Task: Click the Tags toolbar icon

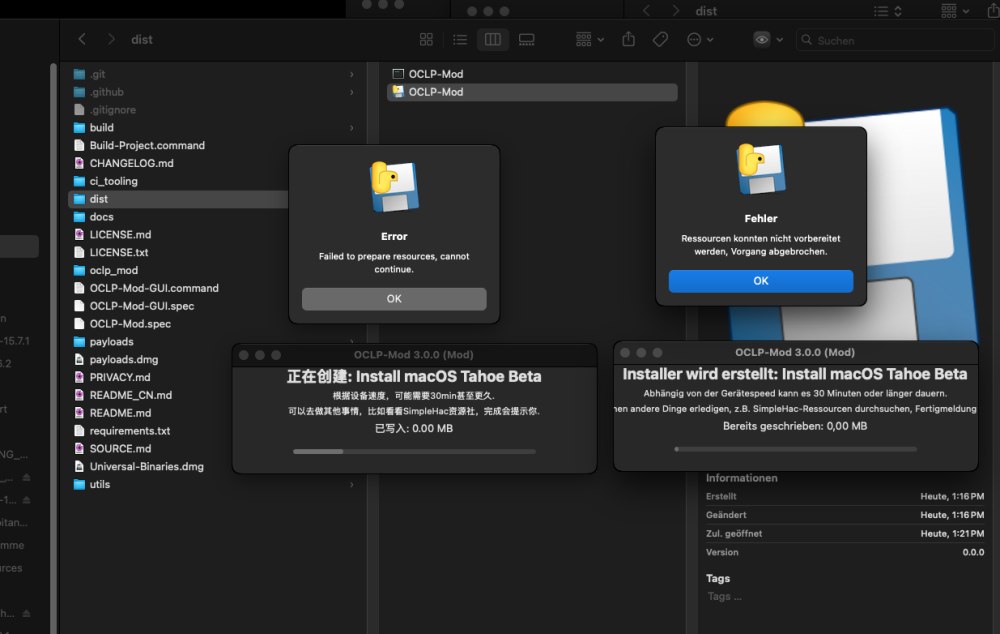Action: pos(661,40)
